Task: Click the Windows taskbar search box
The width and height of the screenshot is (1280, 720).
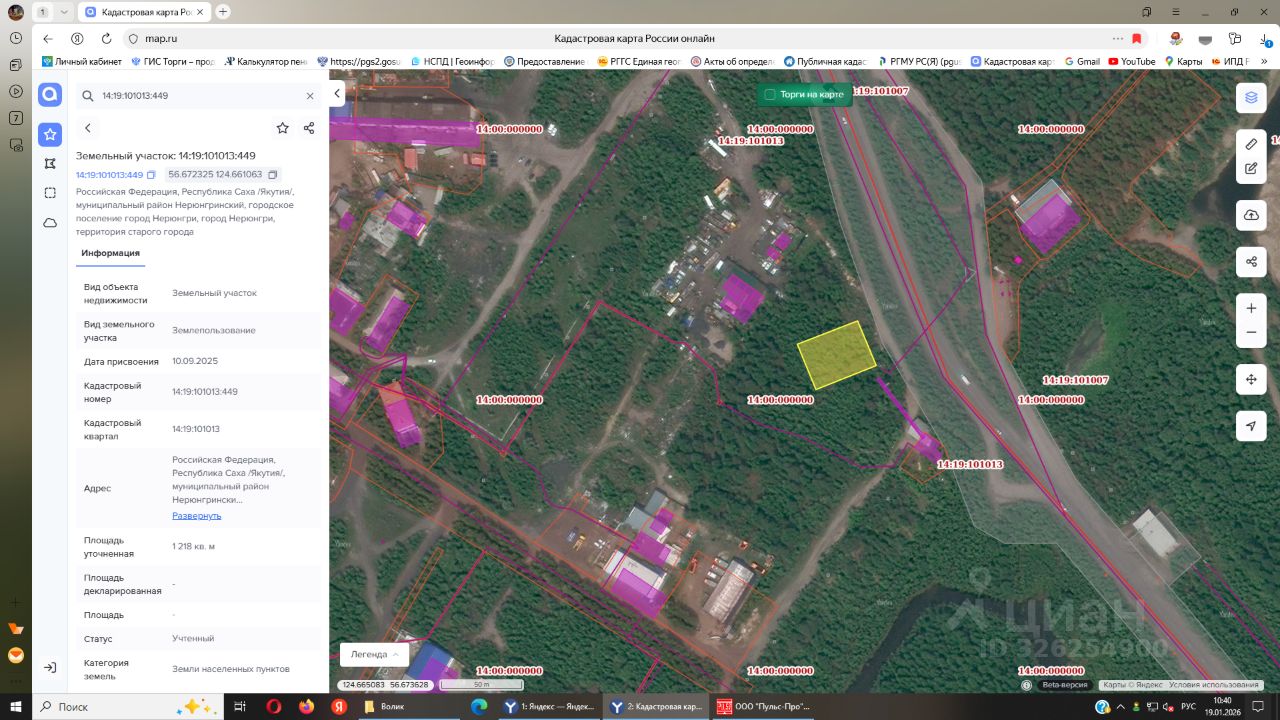Action: 127,706
